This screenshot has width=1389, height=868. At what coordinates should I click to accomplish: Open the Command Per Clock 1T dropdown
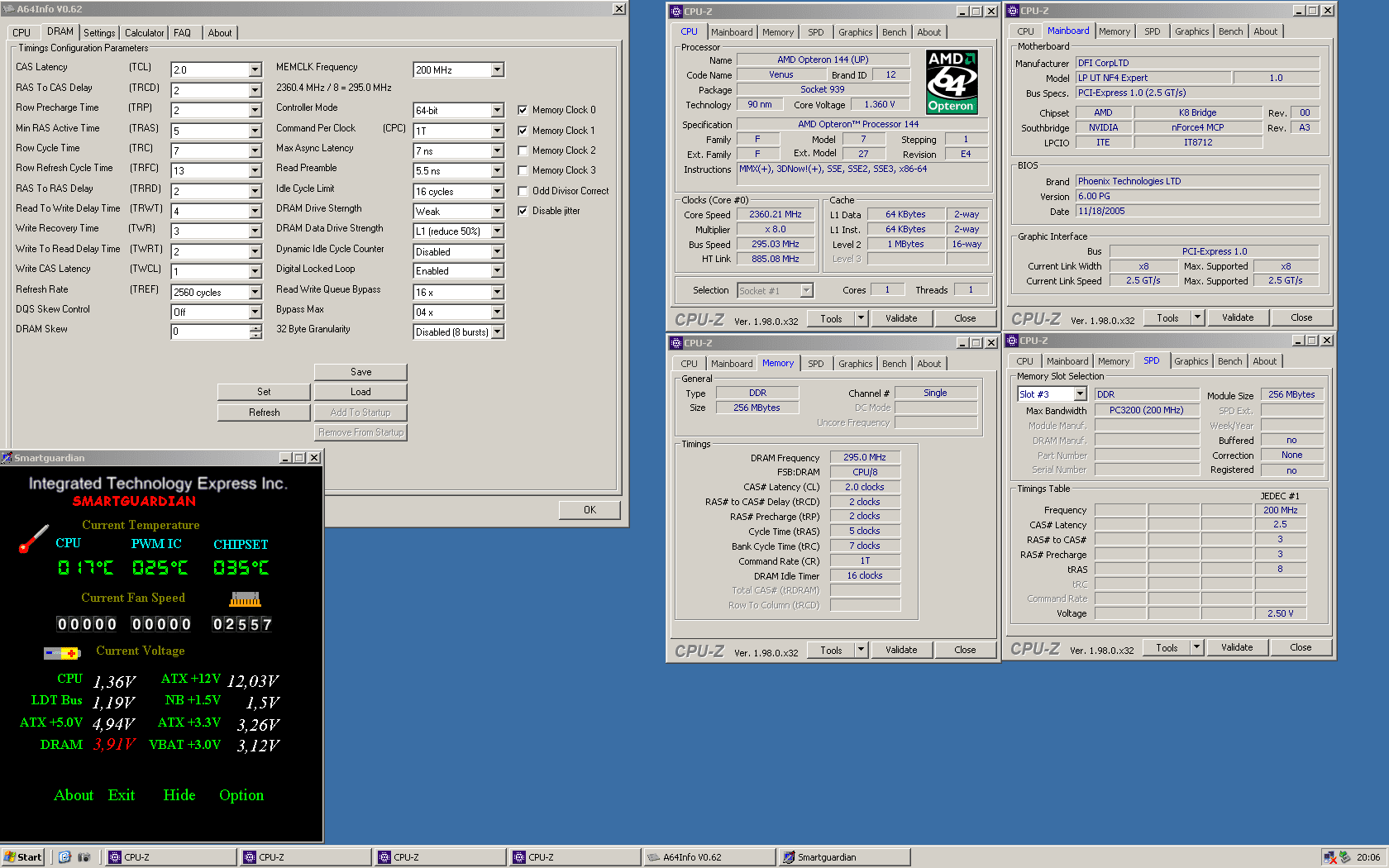(x=497, y=131)
